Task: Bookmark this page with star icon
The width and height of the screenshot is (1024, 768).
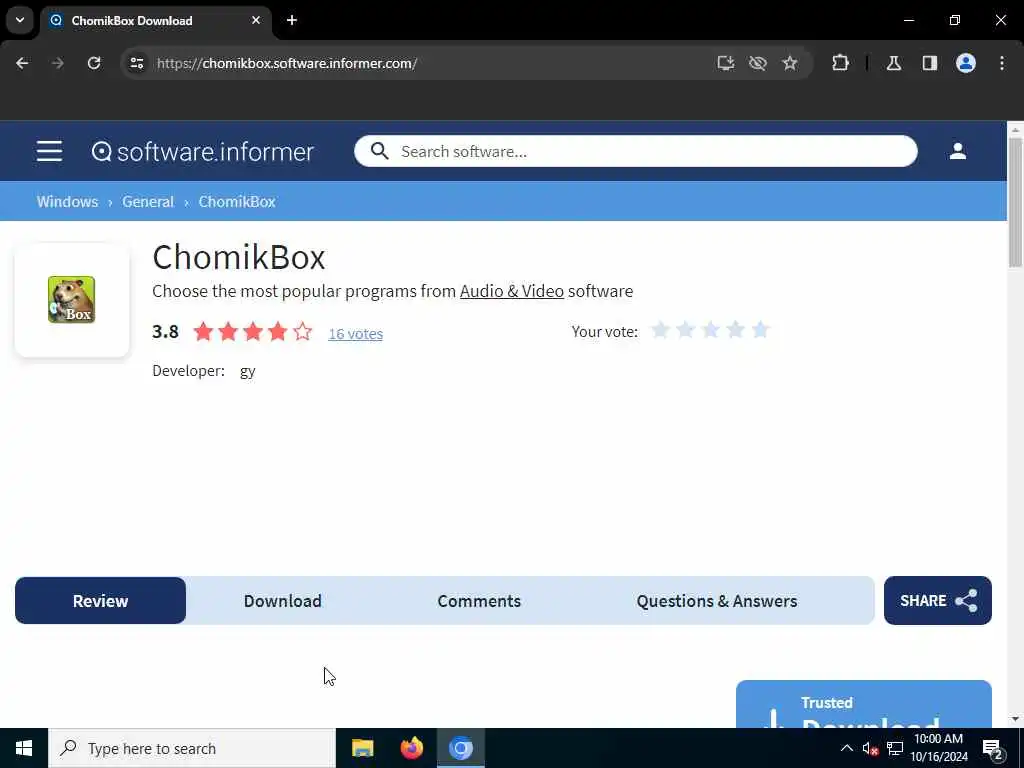Action: point(790,63)
